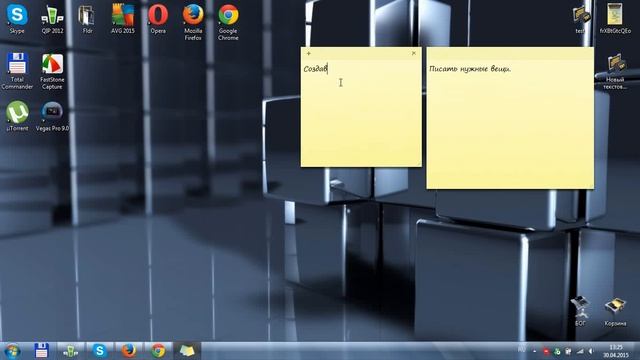This screenshot has width=640, height=360.
Task: Click the red tray icon
Action: click(546, 351)
